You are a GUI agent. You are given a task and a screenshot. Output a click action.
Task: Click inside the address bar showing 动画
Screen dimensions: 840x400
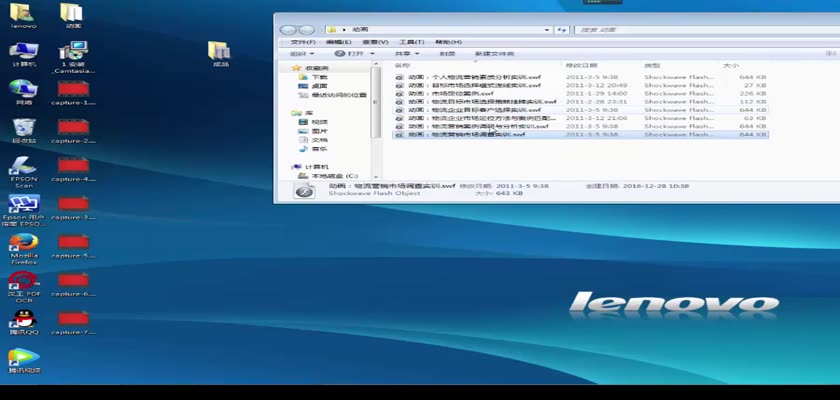(x=438, y=30)
